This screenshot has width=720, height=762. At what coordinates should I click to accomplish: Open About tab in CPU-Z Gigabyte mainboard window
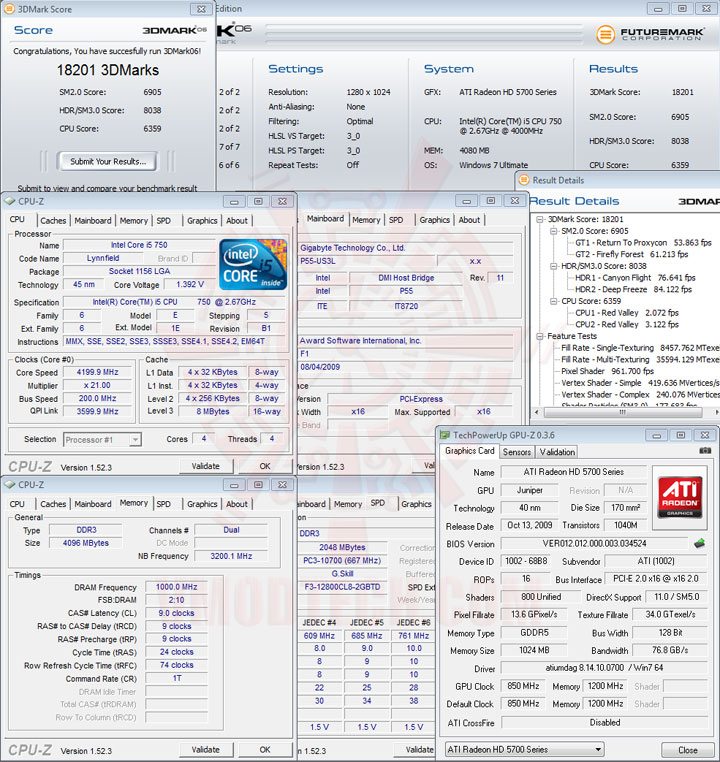point(469,220)
